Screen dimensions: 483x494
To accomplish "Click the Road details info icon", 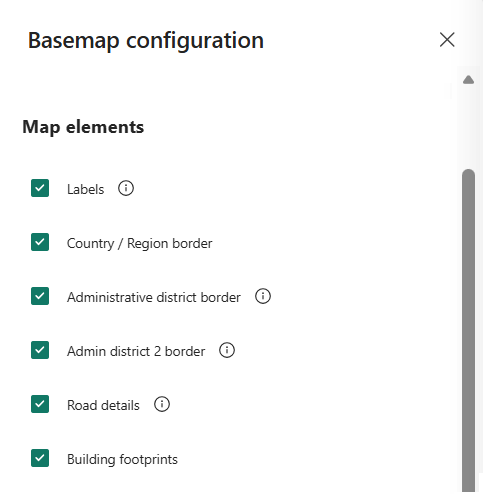I will click(x=162, y=404).
